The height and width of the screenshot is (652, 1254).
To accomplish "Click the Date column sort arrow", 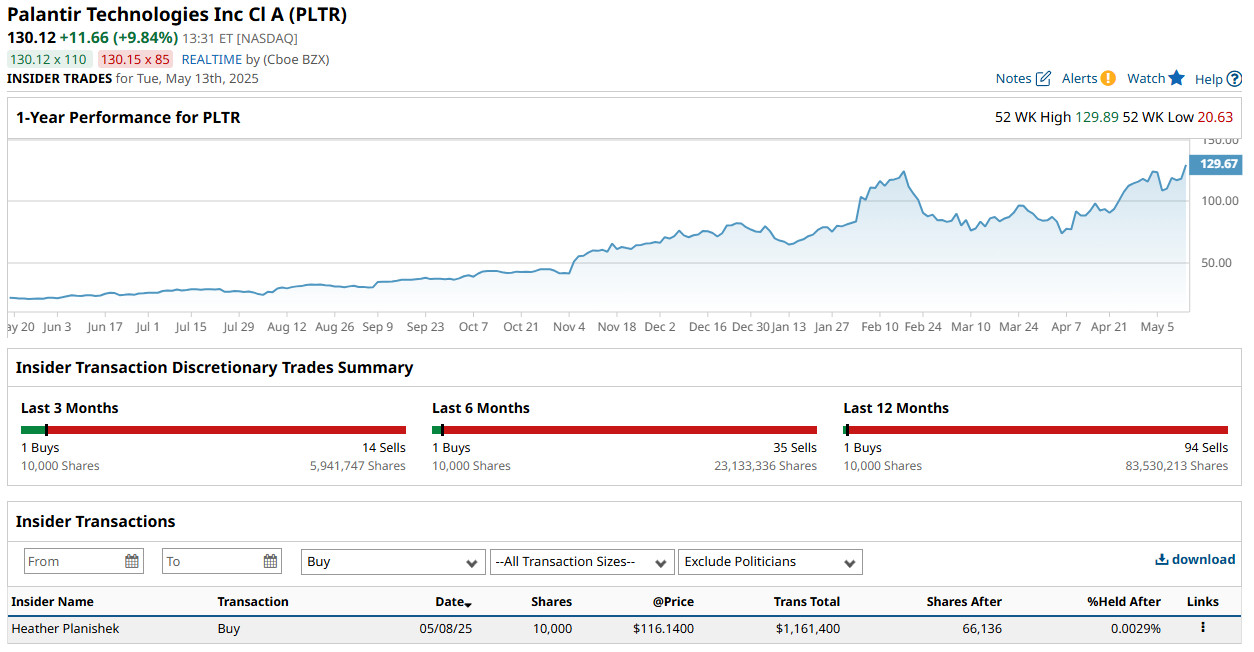I will tap(468, 603).
